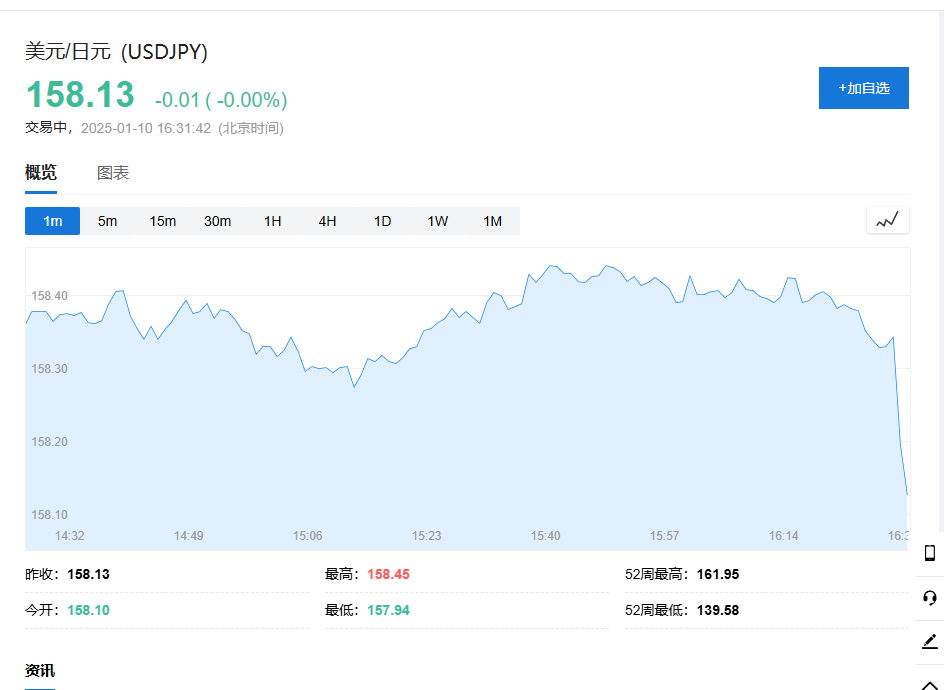Select the 1m interval
Screen dimensions: 944x690
point(52,221)
